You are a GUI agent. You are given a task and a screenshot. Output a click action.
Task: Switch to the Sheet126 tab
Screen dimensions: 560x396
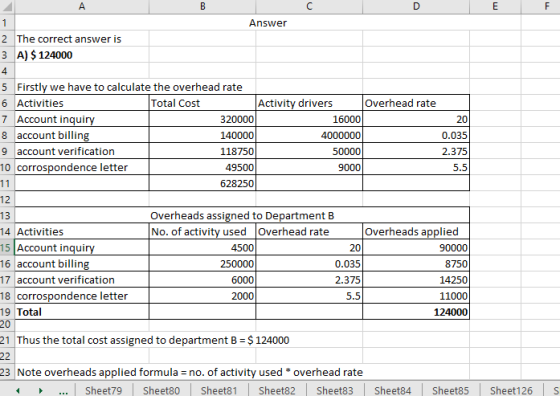click(x=511, y=391)
